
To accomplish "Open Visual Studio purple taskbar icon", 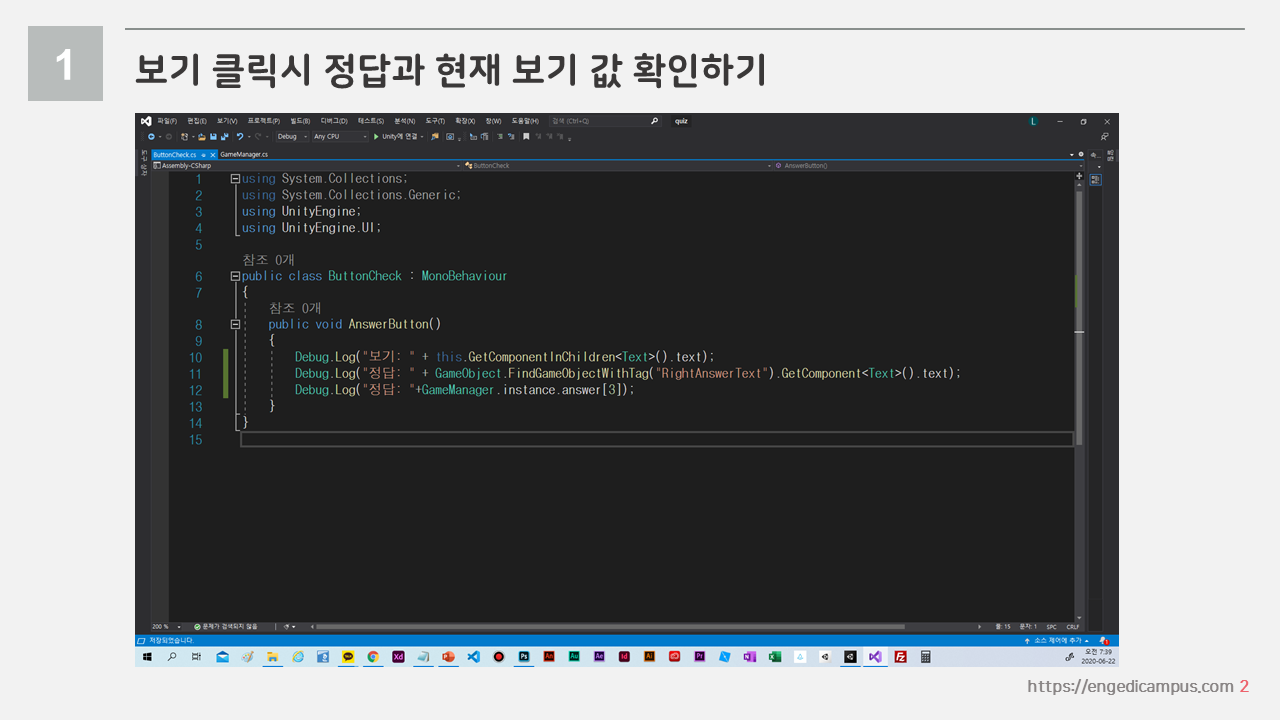I will coord(875,657).
